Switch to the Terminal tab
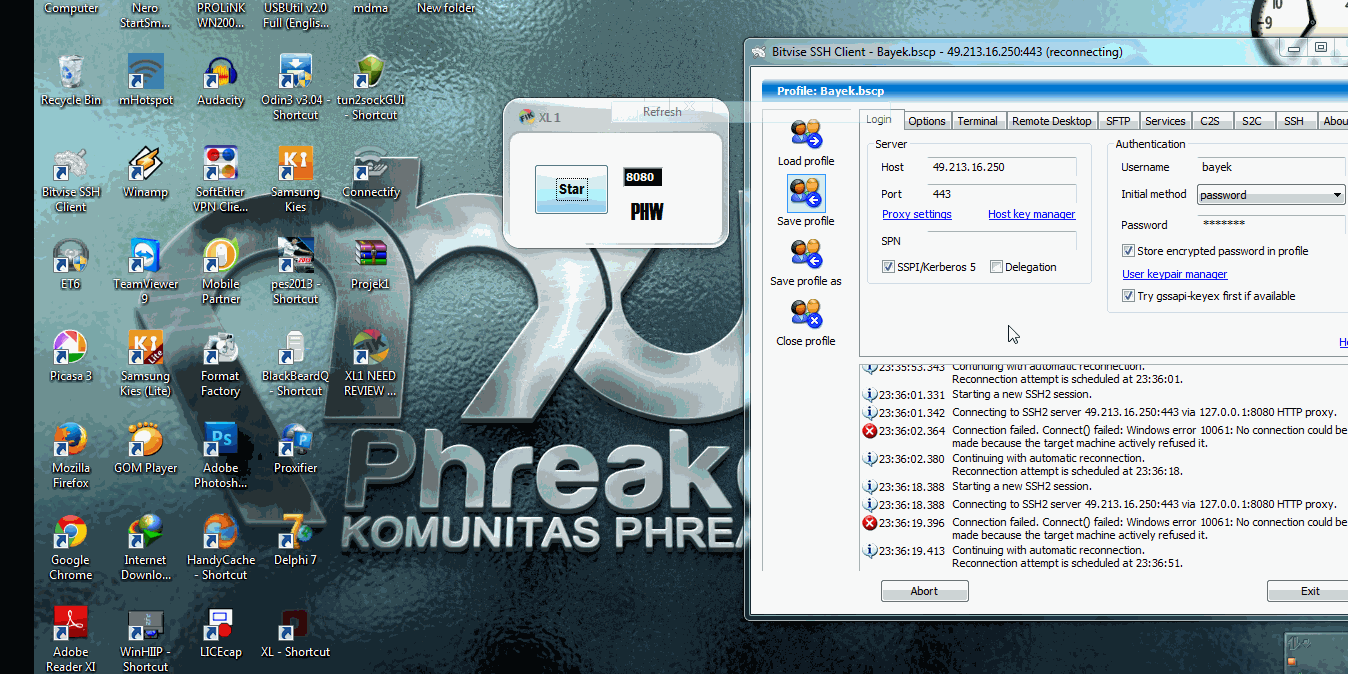 (x=977, y=121)
